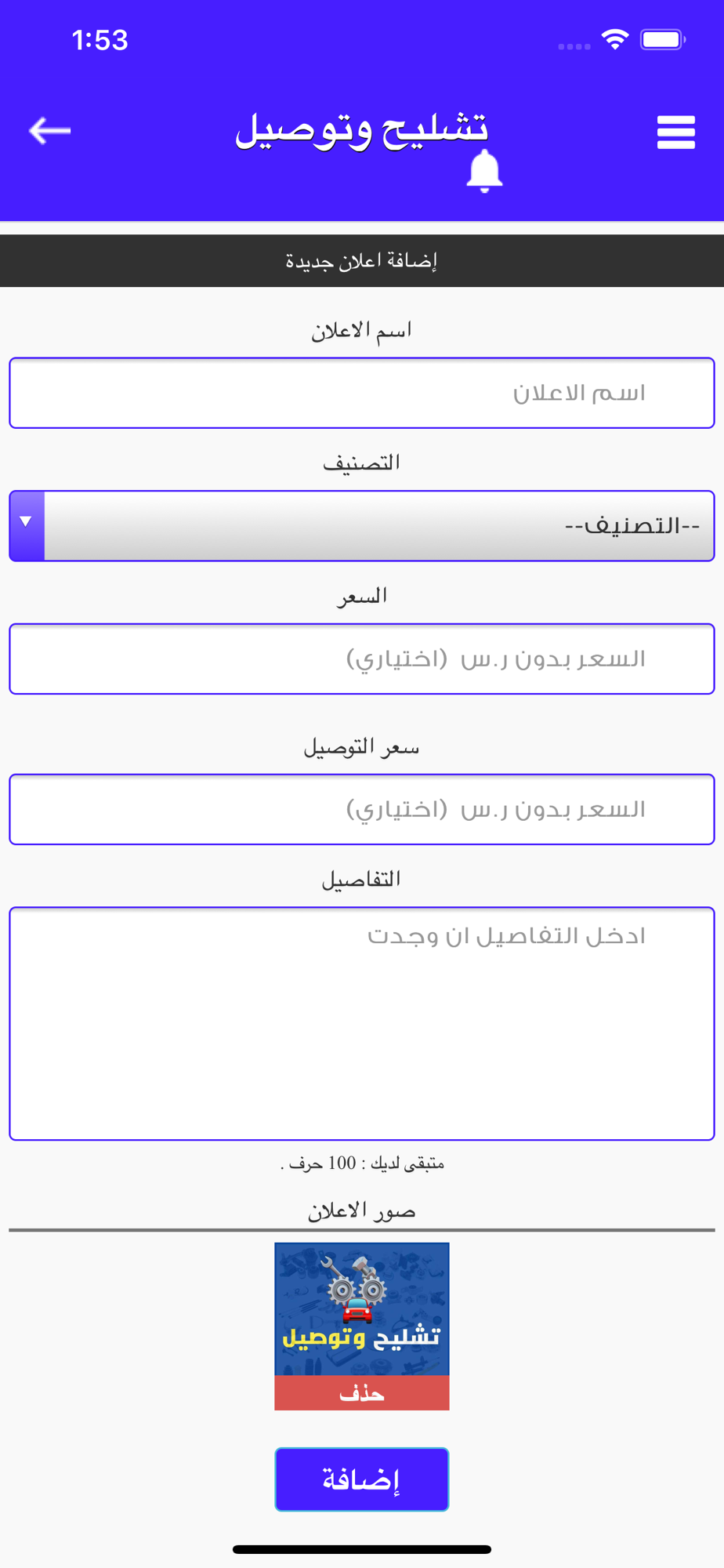Tap the تشليح وتوصيل app title
724x1568 pixels.
362,129
